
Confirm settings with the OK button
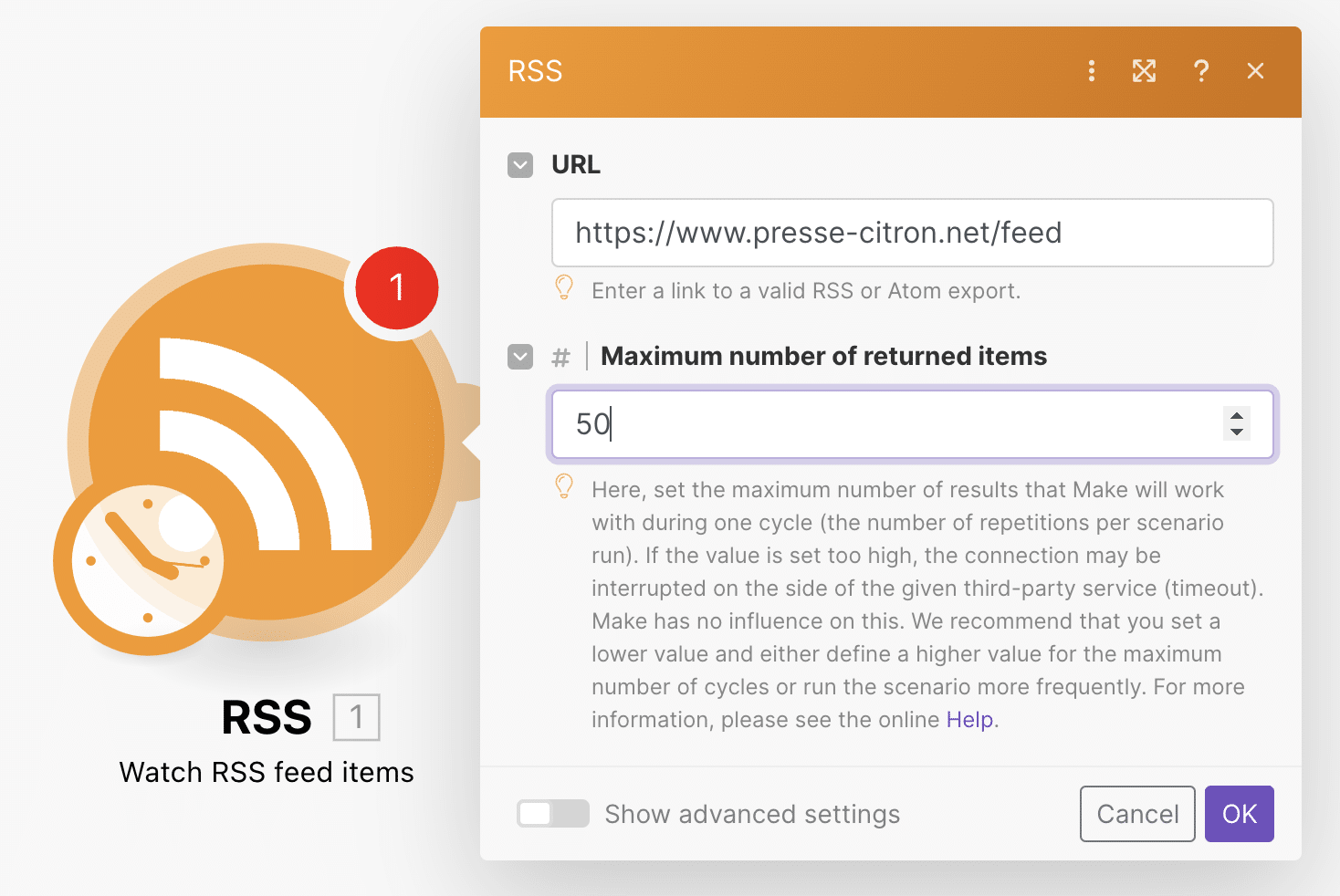[1240, 814]
